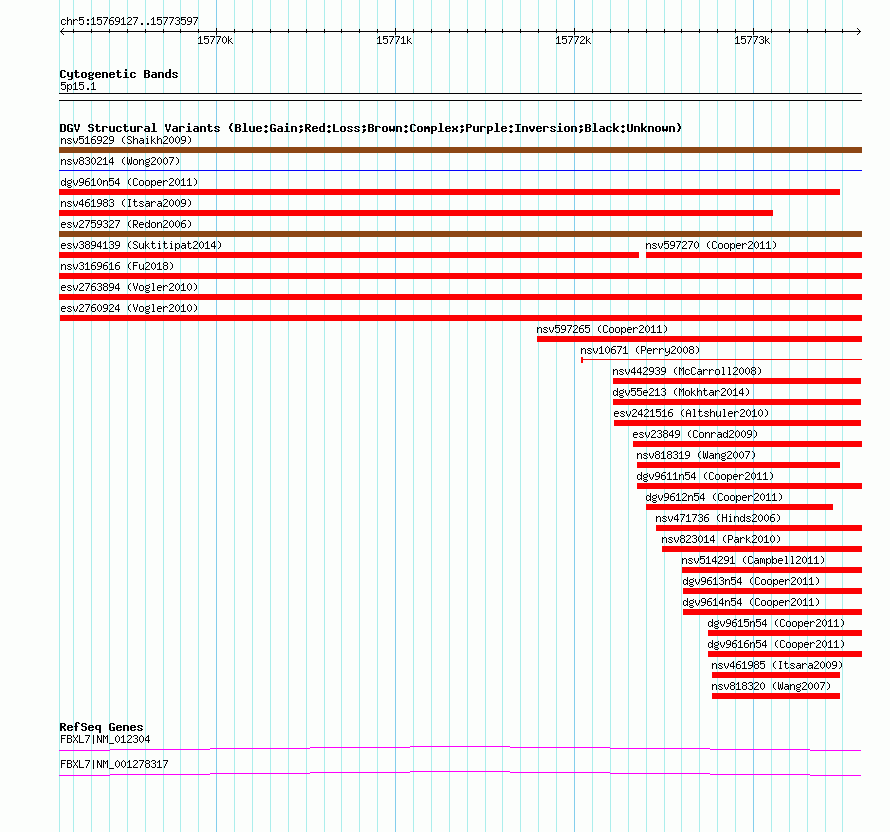Select the magenta line for FBXL7|NM_001278317

tap(460, 774)
